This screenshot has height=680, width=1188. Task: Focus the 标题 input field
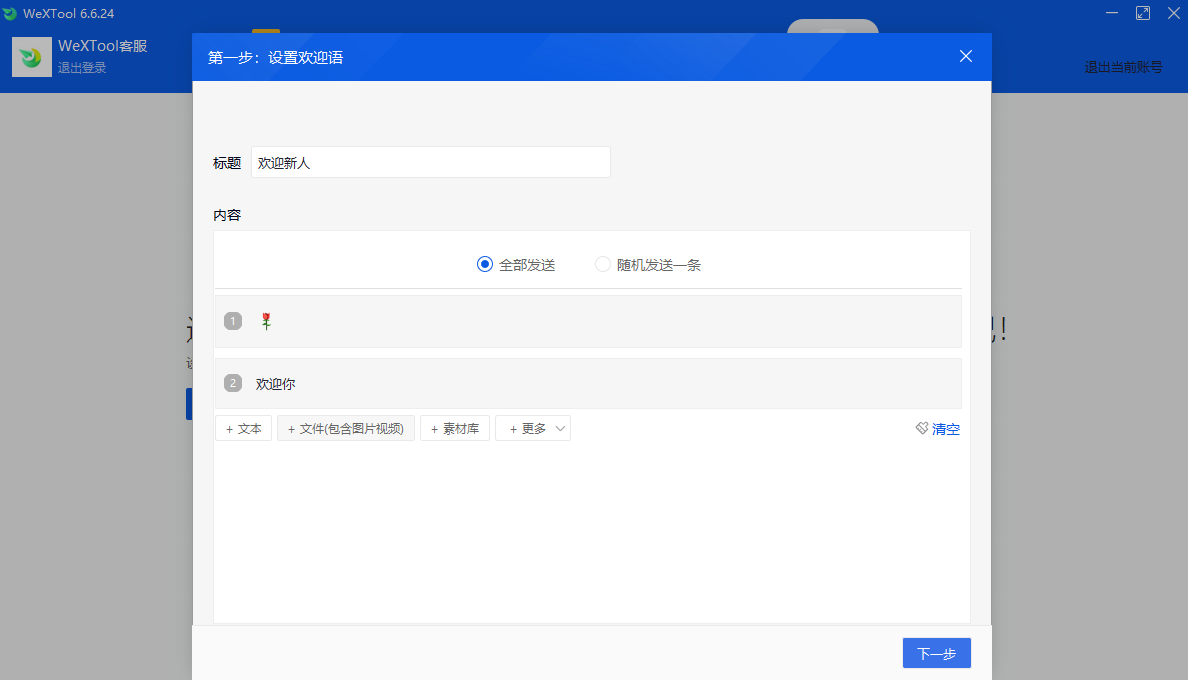tap(430, 162)
